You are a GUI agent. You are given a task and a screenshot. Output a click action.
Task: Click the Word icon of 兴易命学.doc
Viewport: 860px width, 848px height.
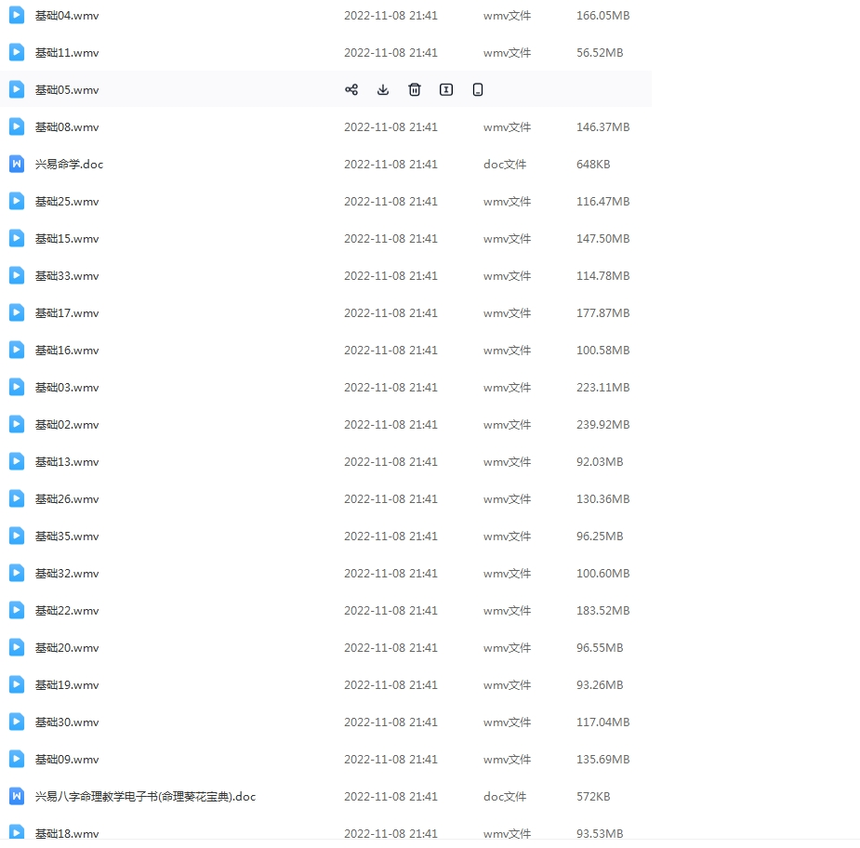tap(16, 164)
